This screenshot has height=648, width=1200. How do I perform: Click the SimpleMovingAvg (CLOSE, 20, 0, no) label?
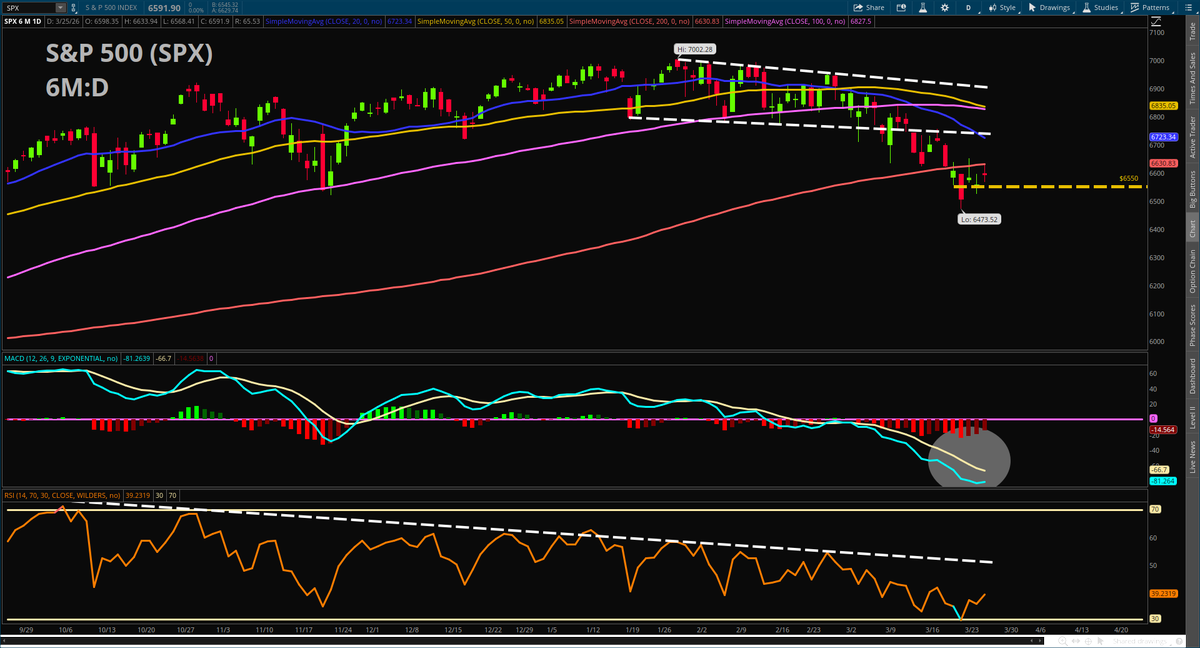pyautogui.click(x=323, y=21)
